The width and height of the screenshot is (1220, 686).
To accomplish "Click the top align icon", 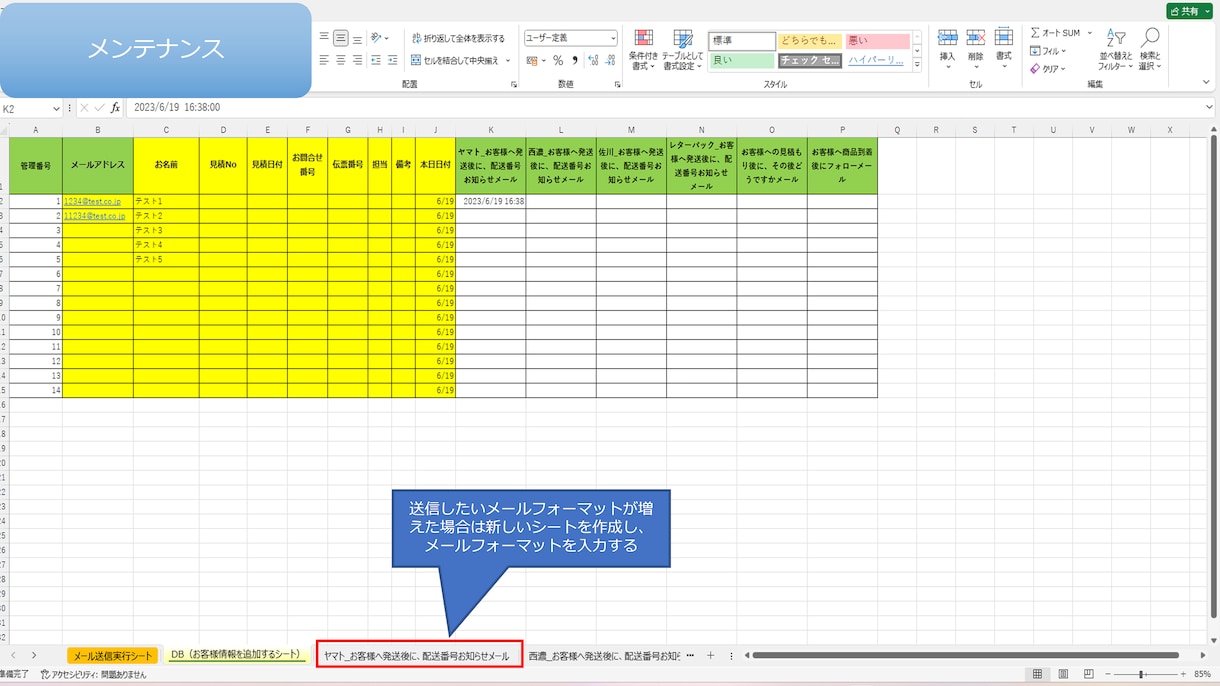I will tap(324, 38).
